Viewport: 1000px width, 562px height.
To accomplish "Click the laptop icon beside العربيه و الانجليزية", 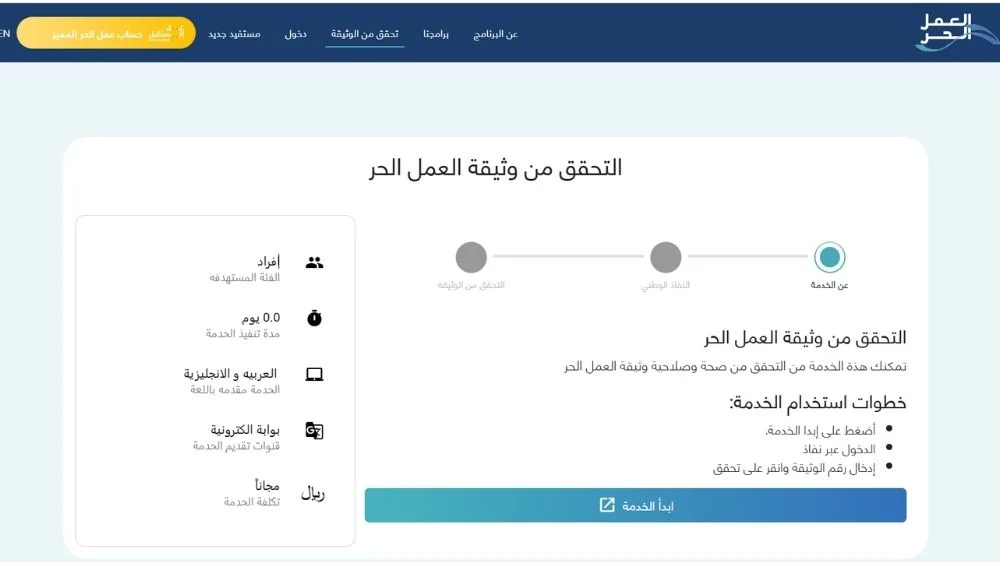I will tap(314, 374).
